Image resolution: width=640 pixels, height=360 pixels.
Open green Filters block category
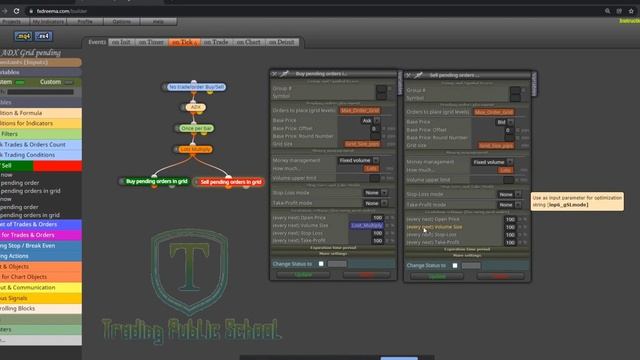tap(40, 134)
